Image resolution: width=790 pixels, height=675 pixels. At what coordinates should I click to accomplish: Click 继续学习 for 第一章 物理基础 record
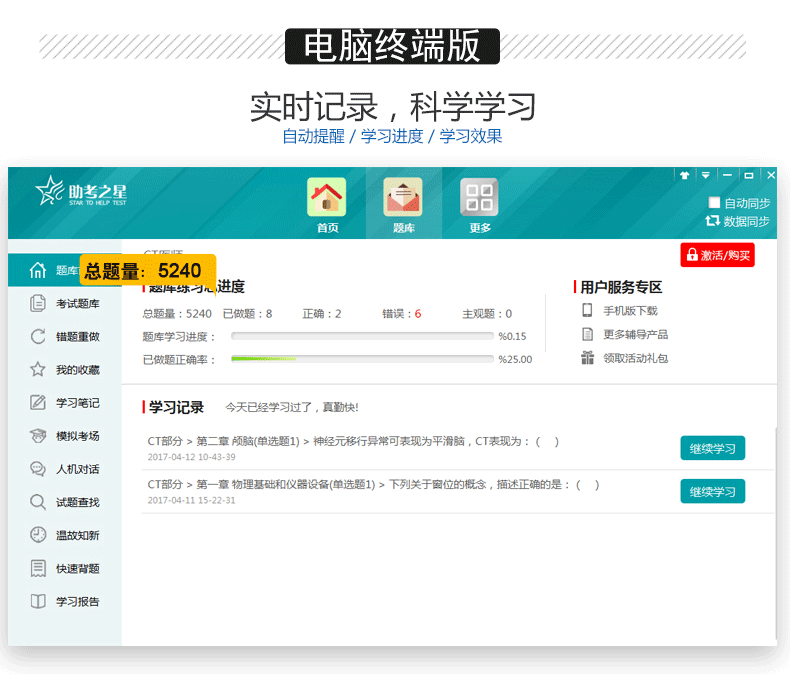712,491
